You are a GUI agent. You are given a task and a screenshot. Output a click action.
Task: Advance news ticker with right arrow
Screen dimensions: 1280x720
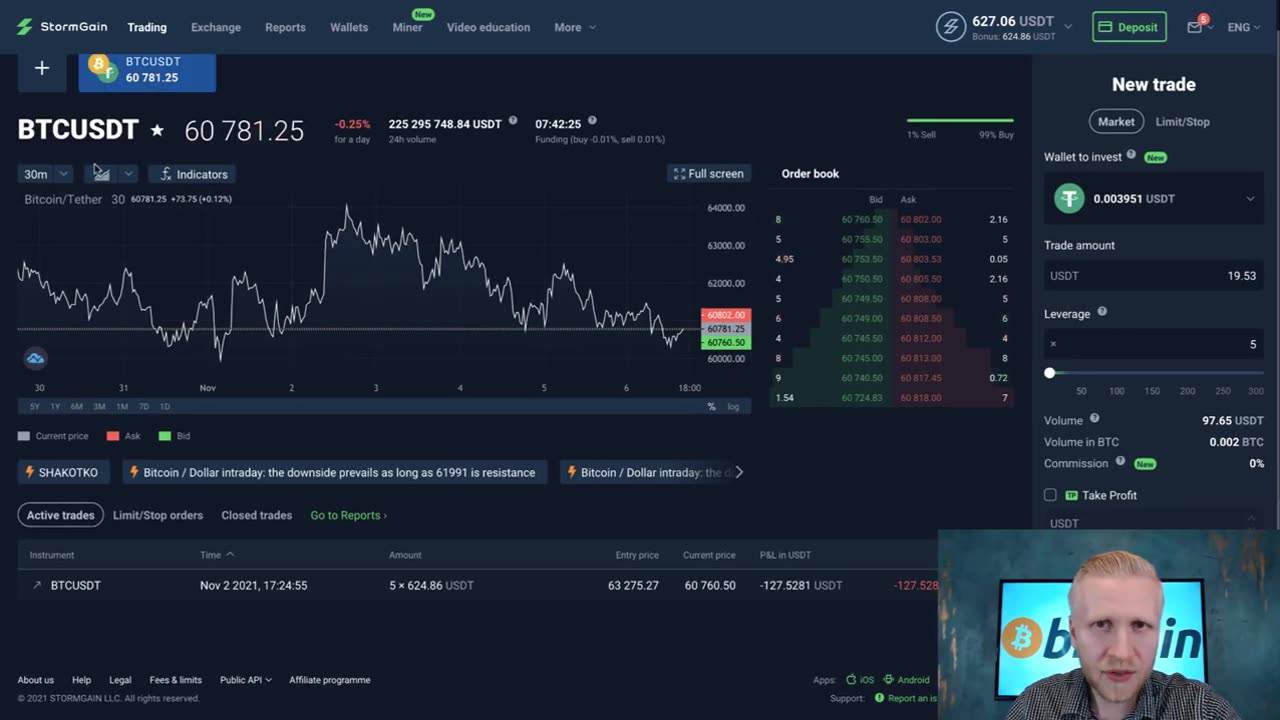click(x=739, y=472)
